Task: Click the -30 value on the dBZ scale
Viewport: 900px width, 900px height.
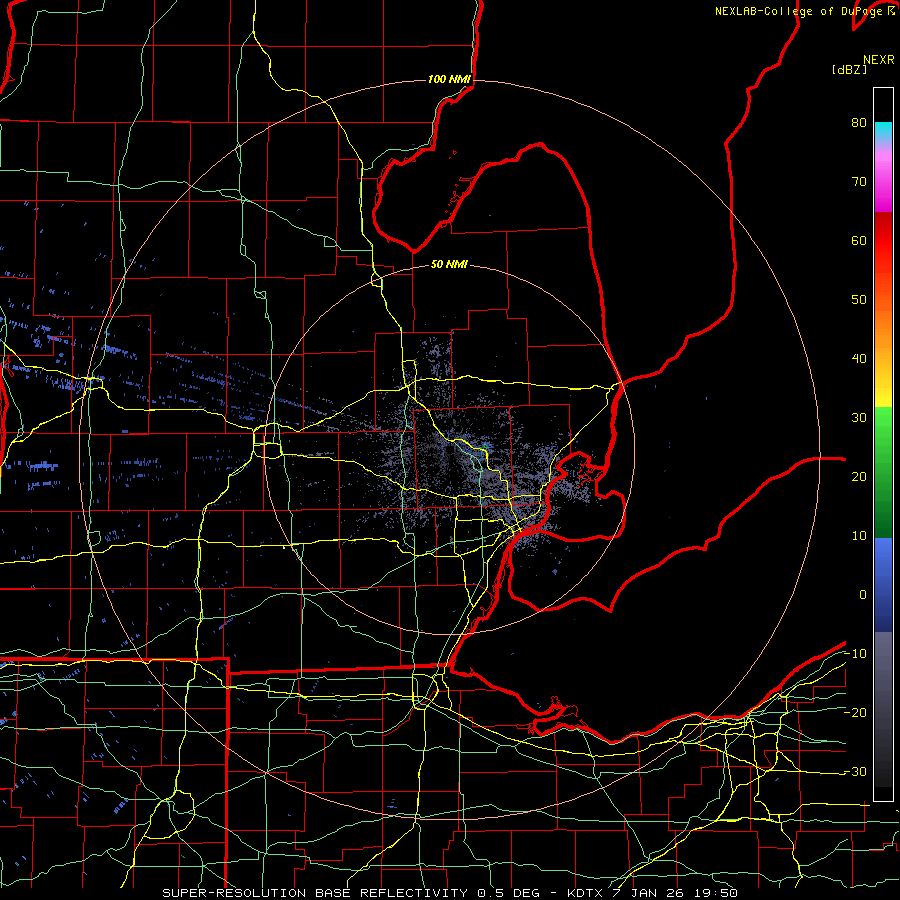Action: pos(855,771)
